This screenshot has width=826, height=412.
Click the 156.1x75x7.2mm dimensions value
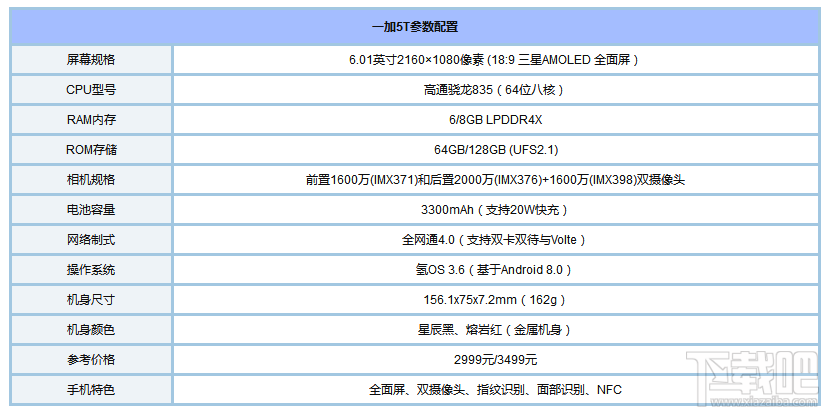tap(495, 300)
